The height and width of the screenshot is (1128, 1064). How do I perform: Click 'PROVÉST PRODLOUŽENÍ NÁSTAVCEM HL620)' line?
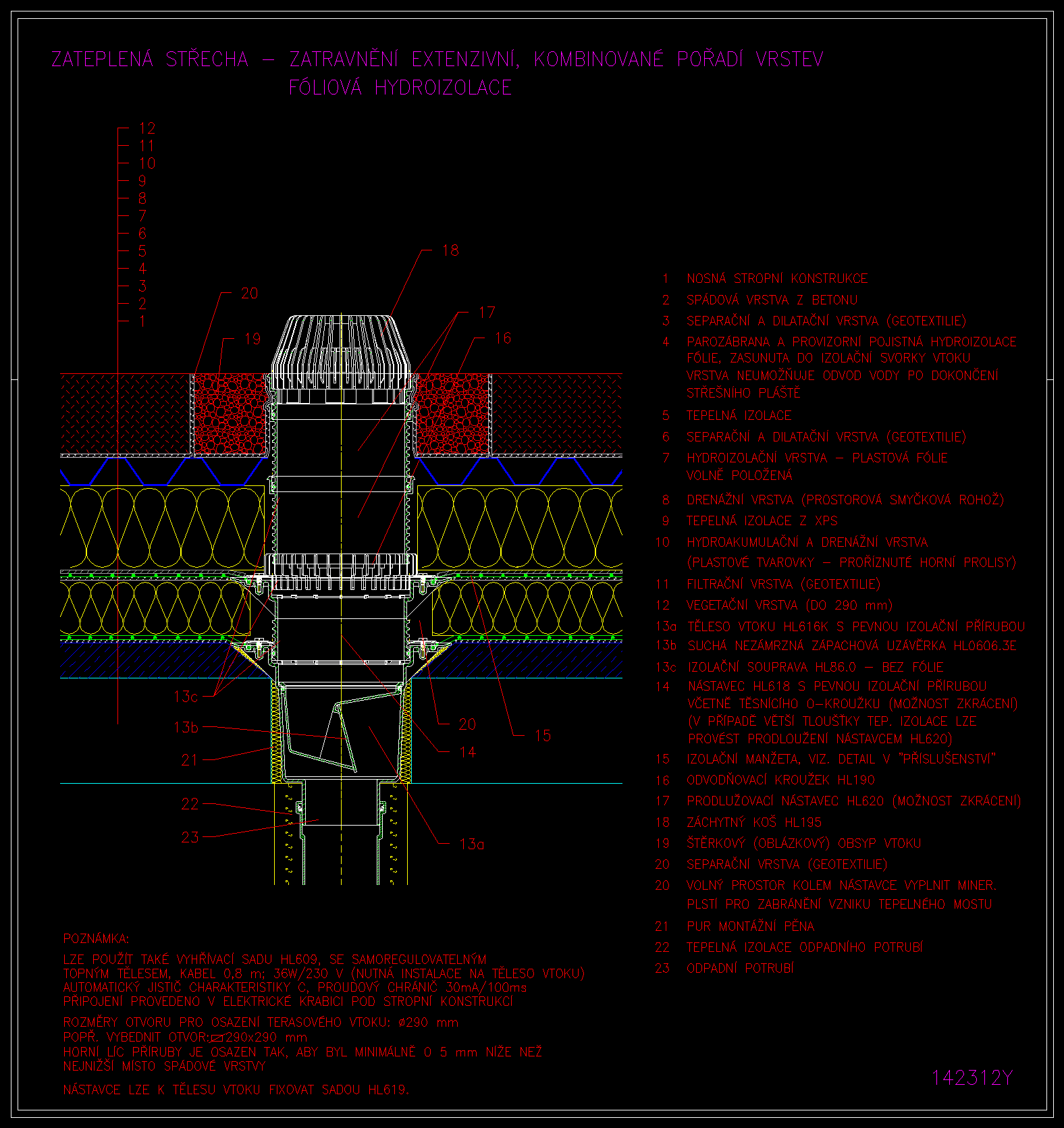(820, 739)
